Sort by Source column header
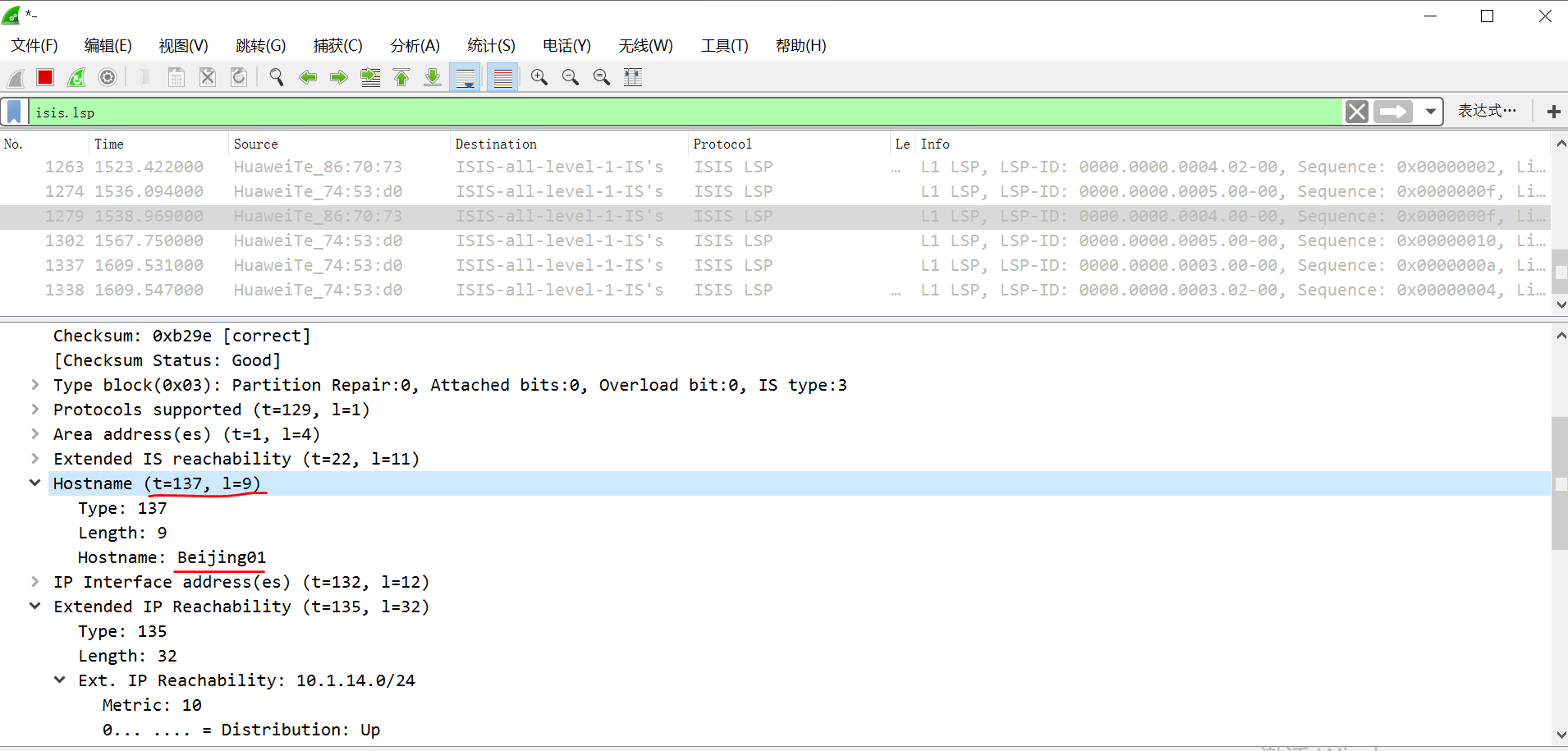 pos(340,144)
